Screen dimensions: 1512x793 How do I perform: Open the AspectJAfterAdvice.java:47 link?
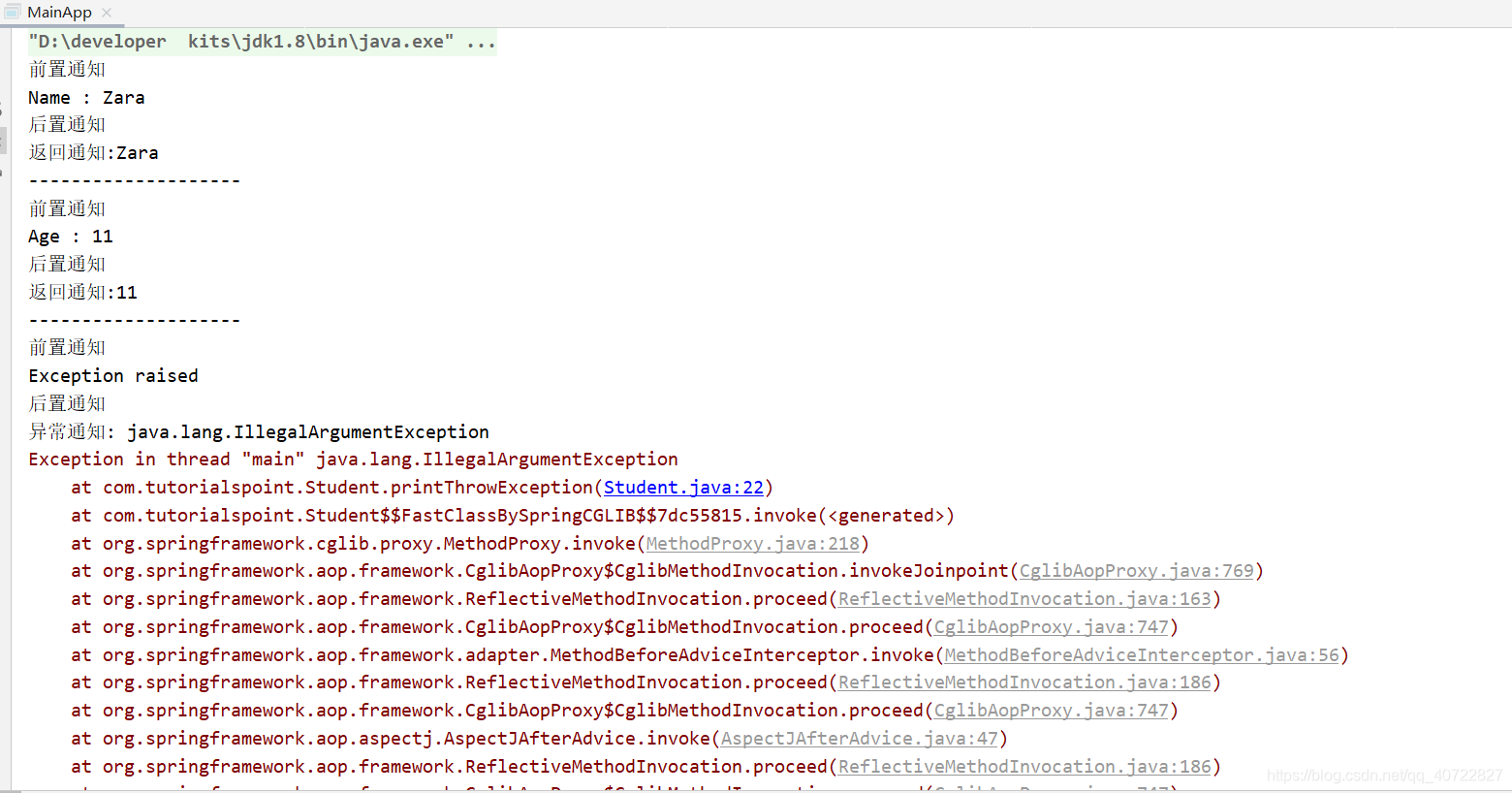[x=860, y=739]
